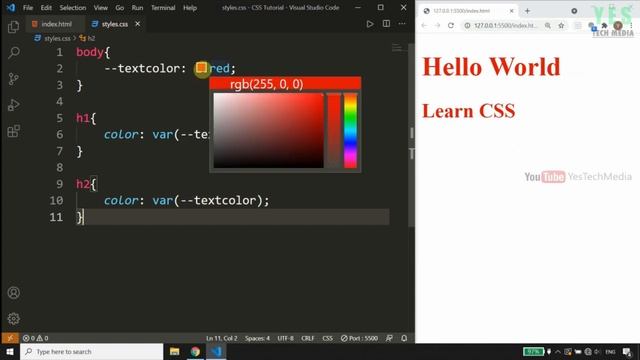Click the zoom magnifier in address bar
640x360 pixels.
pos(548,25)
